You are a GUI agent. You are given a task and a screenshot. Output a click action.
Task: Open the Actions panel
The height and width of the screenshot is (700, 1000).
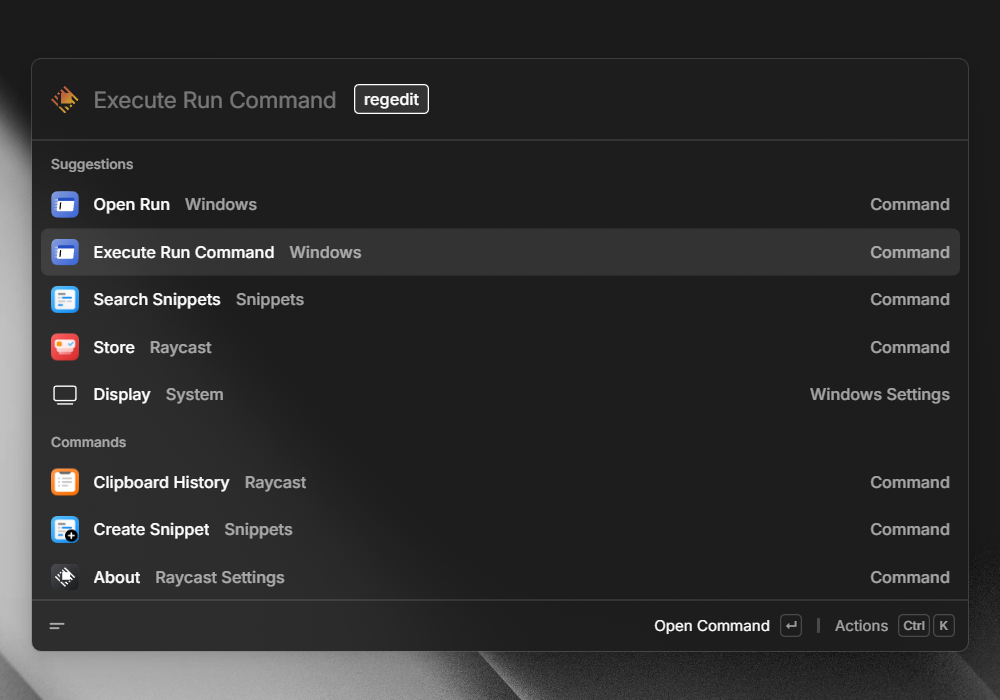click(x=861, y=626)
